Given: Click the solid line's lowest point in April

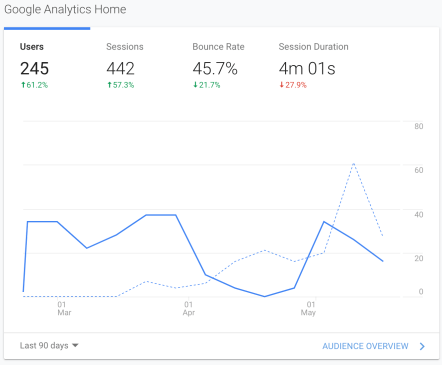Looking at the screenshot, I should click(265, 296).
